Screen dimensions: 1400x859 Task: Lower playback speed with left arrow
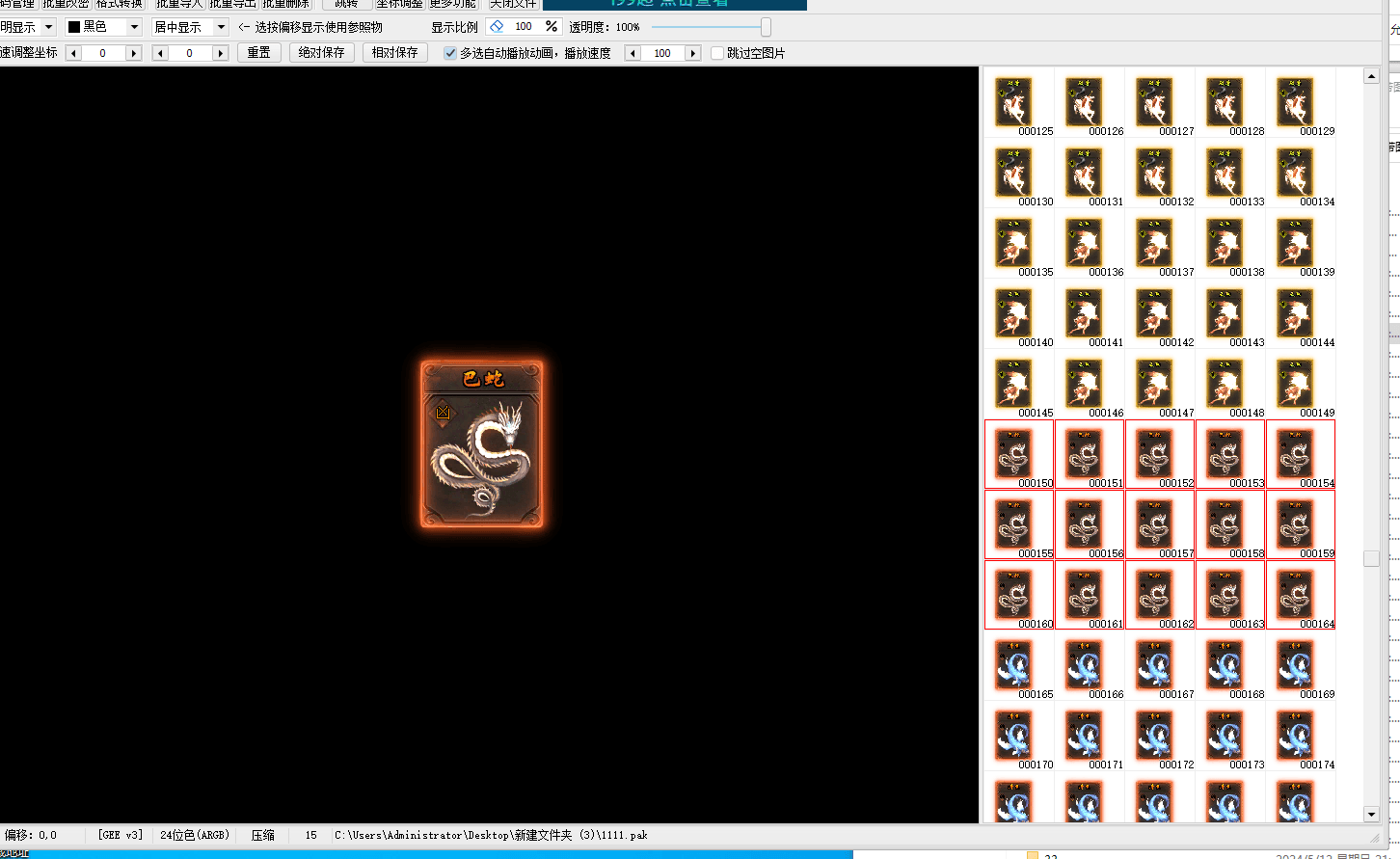click(x=633, y=53)
